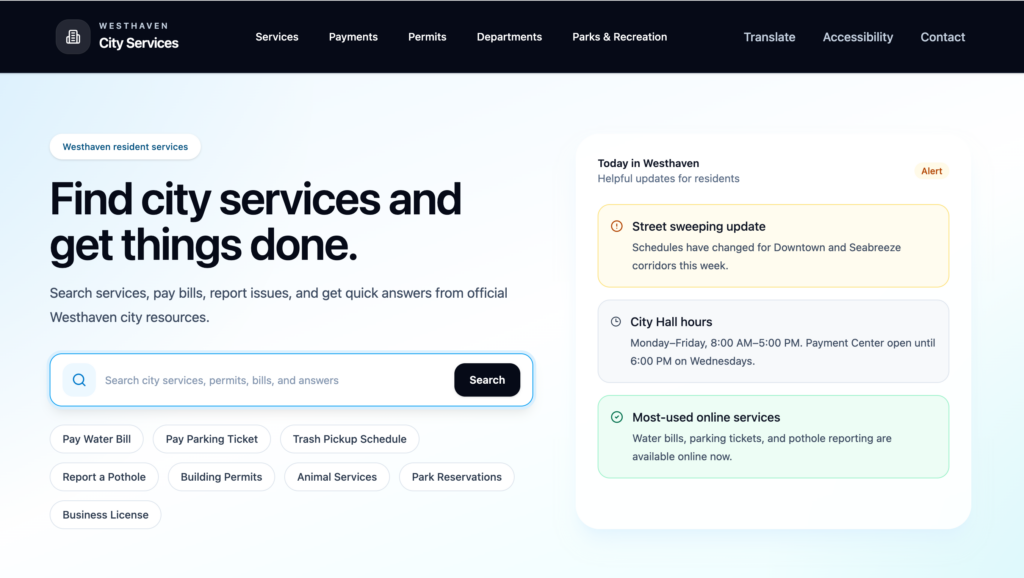Click the Translate link in header
Viewport: 1024px width, 578px height.
(x=769, y=37)
